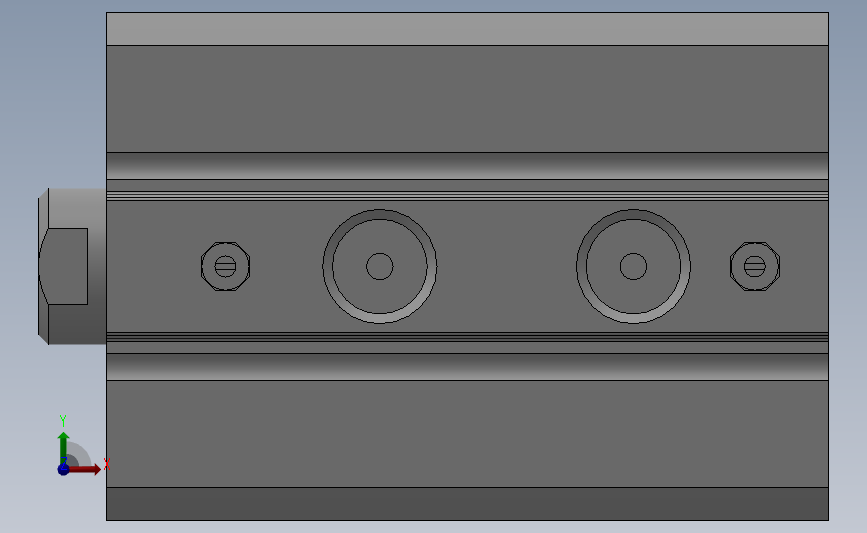Click the face area between the two circular ports
867x533 pixels.
pos(506,266)
